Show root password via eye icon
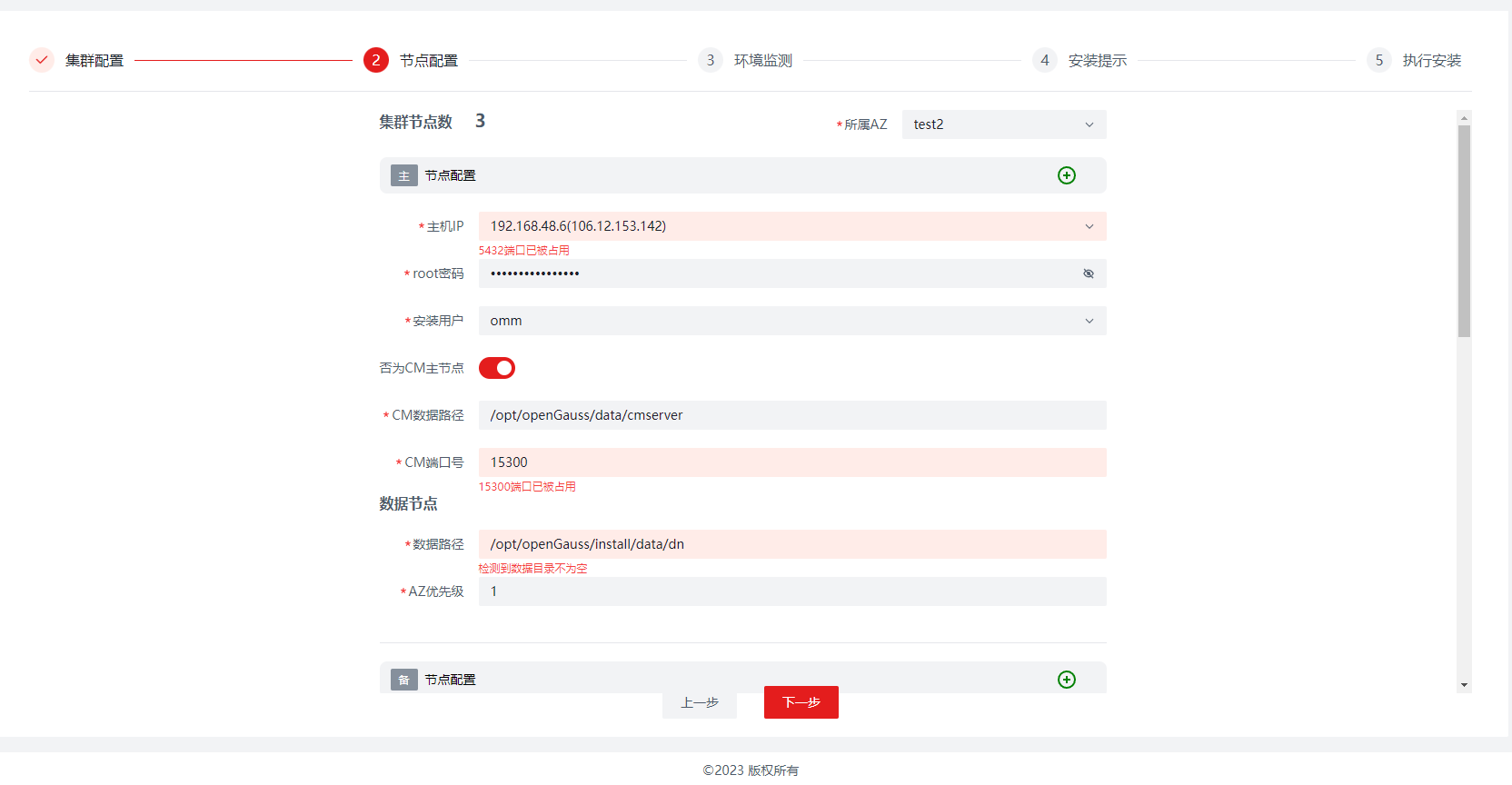The height and width of the screenshot is (785, 1512). [x=1089, y=273]
